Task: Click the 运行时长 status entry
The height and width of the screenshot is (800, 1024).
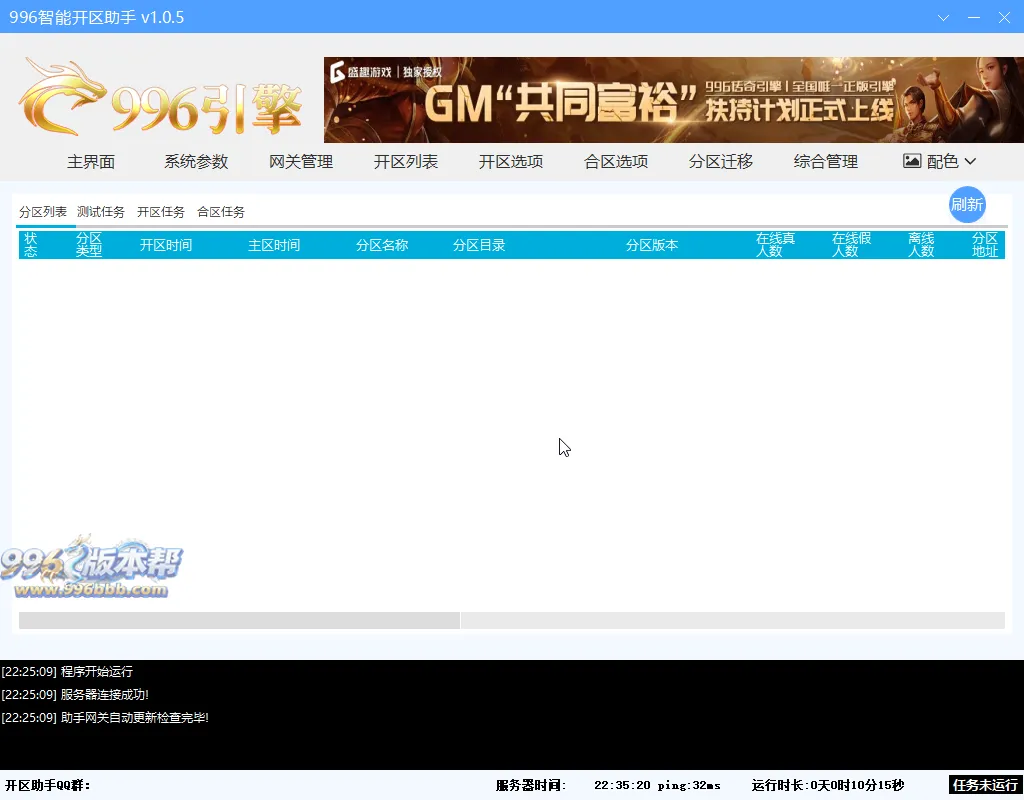Action: tap(827, 786)
